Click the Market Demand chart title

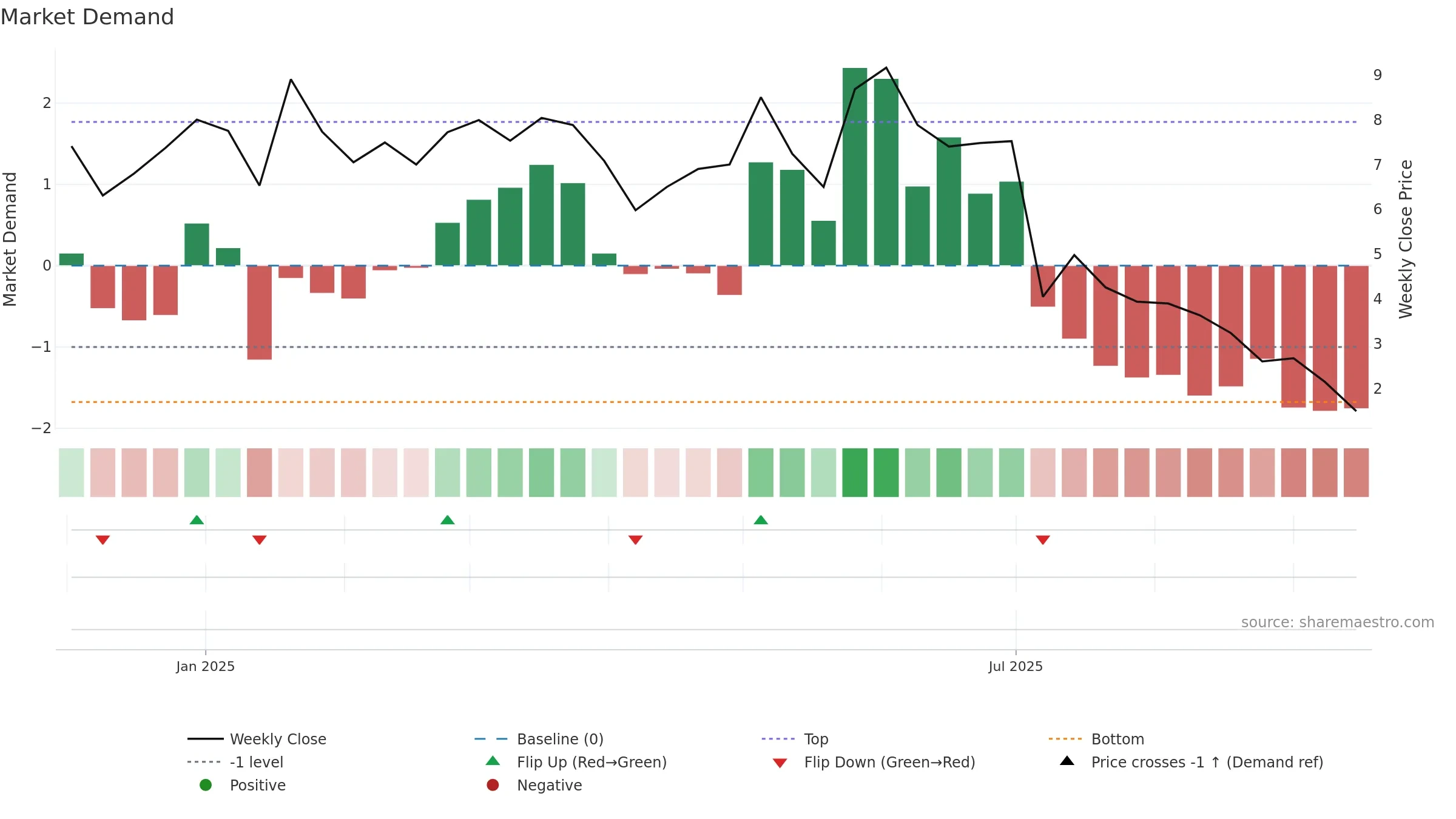point(87,17)
